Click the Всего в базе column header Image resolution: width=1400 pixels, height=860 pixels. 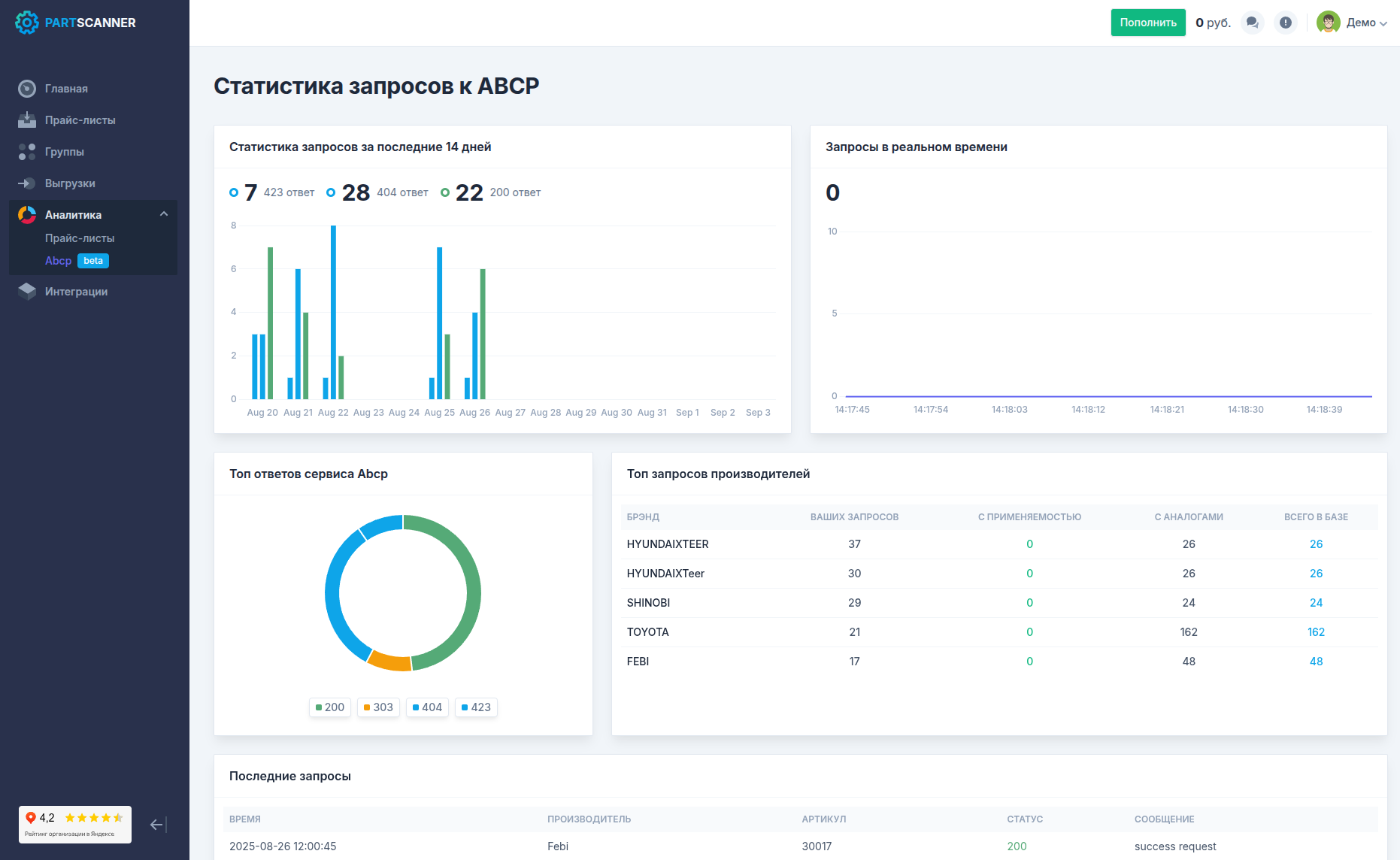coord(1316,517)
